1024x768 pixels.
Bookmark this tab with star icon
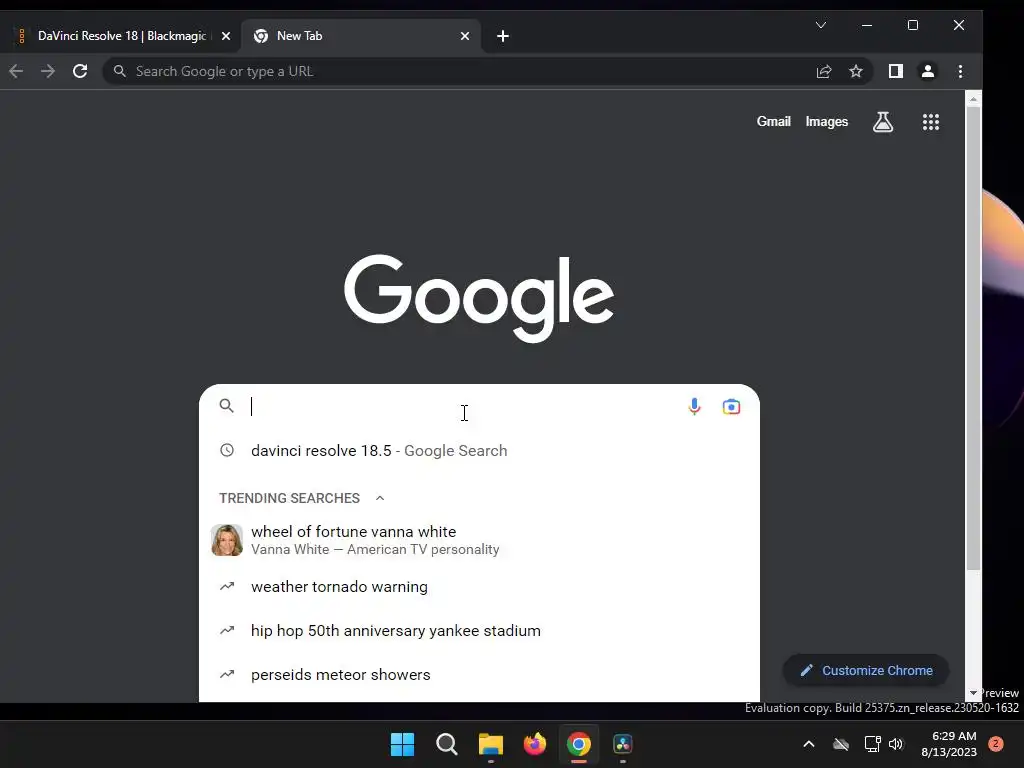[856, 71]
